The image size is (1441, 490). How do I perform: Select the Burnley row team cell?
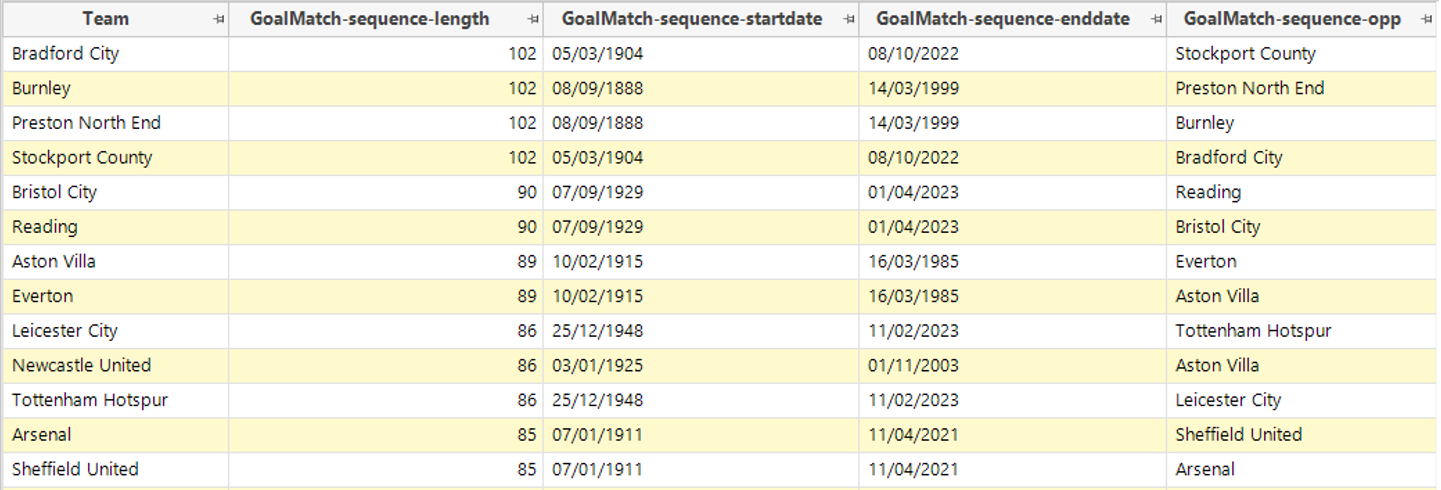click(41, 88)
